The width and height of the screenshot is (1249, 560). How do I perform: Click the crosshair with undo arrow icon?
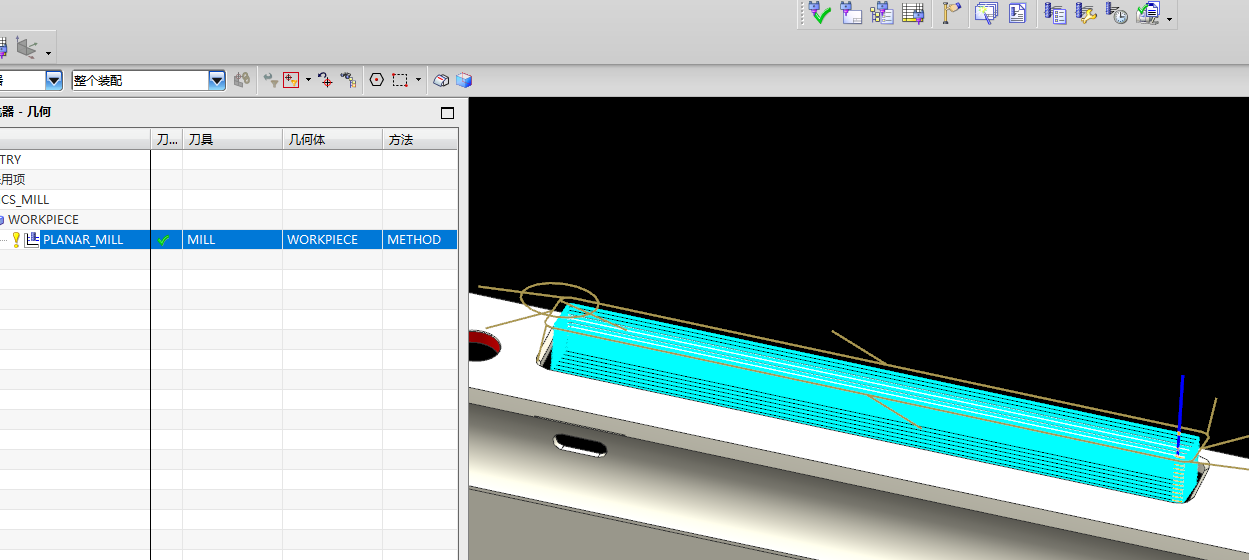click(x=325, y=80)
